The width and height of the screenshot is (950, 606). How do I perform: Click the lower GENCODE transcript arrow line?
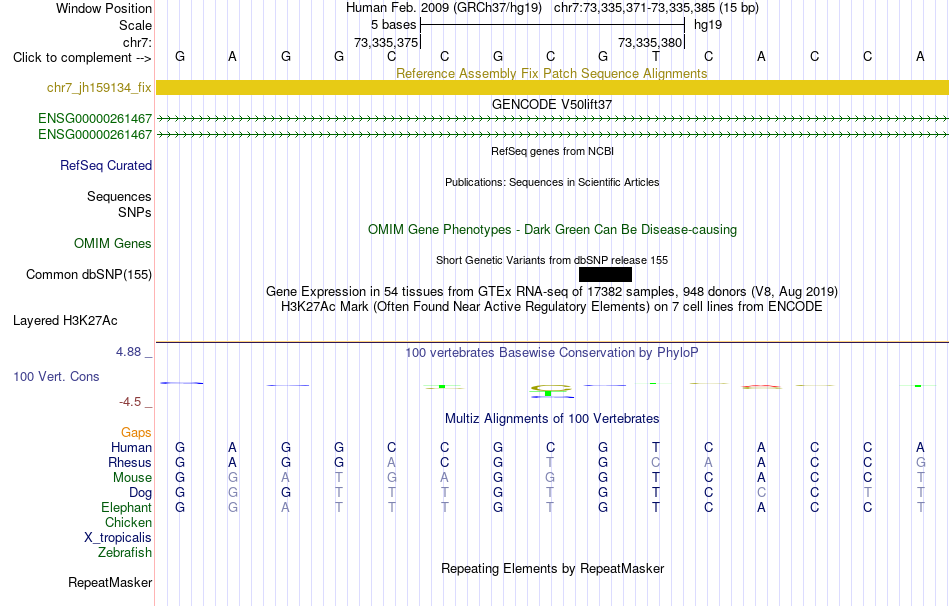point(552,135)
